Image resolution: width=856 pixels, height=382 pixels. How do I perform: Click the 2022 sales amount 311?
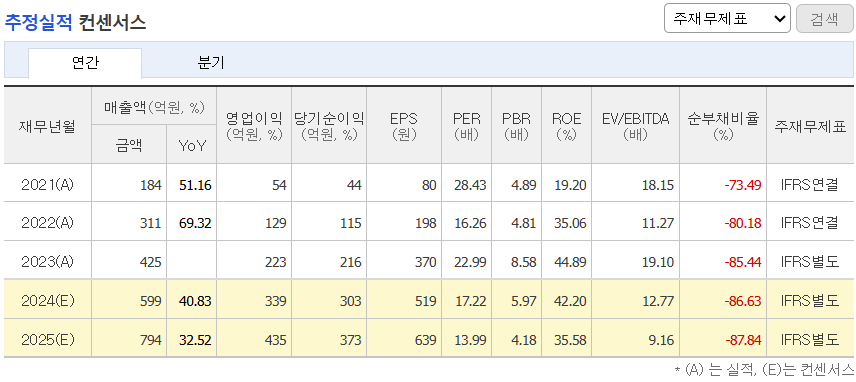152,224
